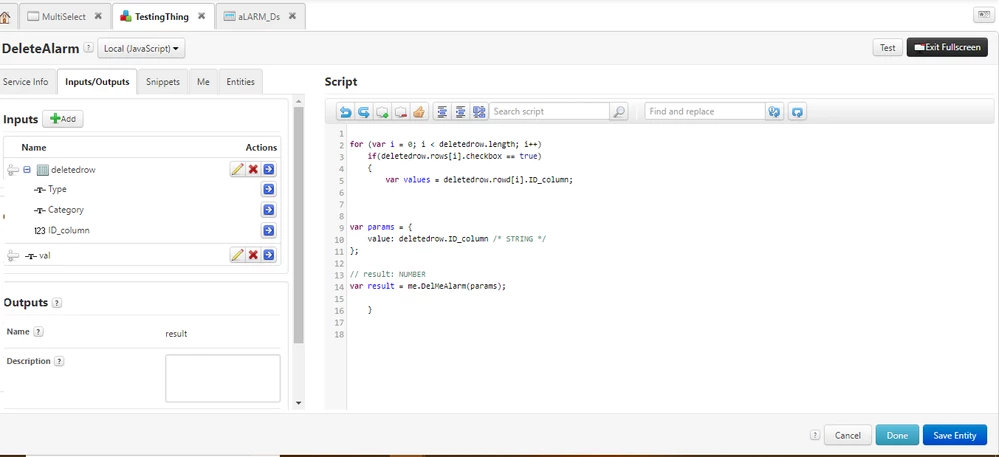Viewport: 999px width, 457px height.
Task: Click Exit Fullscreen button
Action: 947,47
